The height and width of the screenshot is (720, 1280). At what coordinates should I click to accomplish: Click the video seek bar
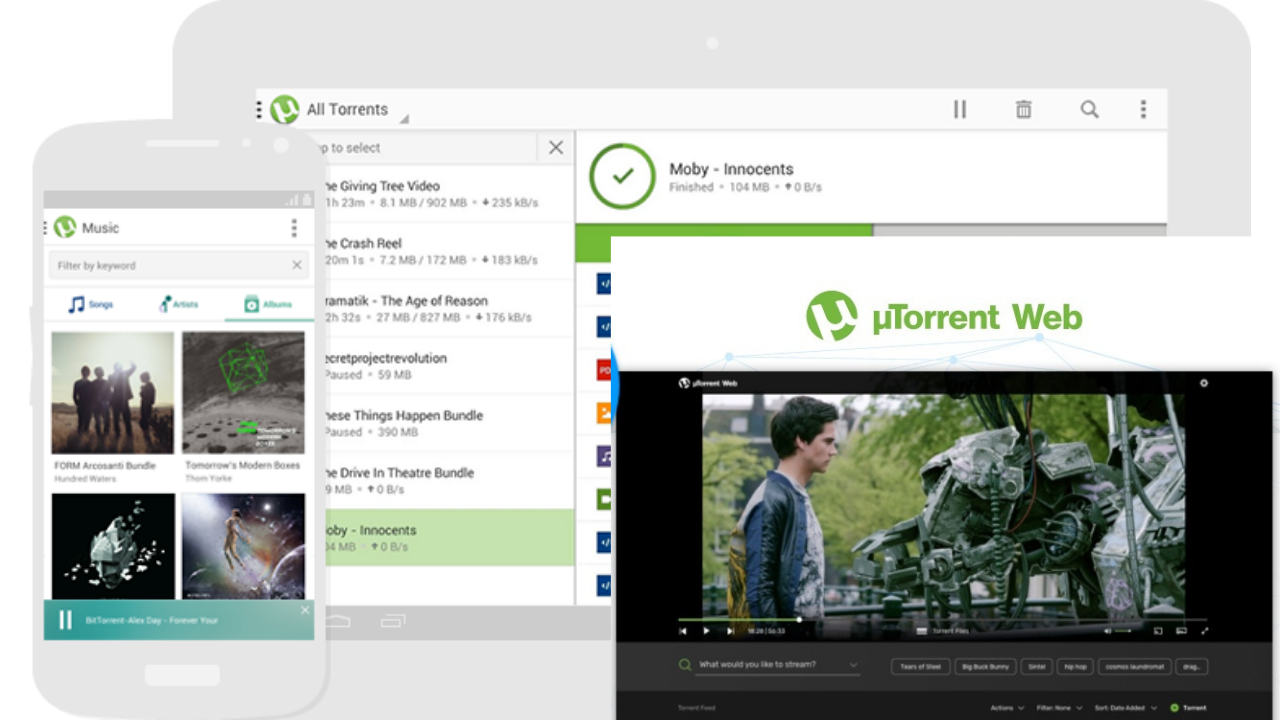click(942, 620)
